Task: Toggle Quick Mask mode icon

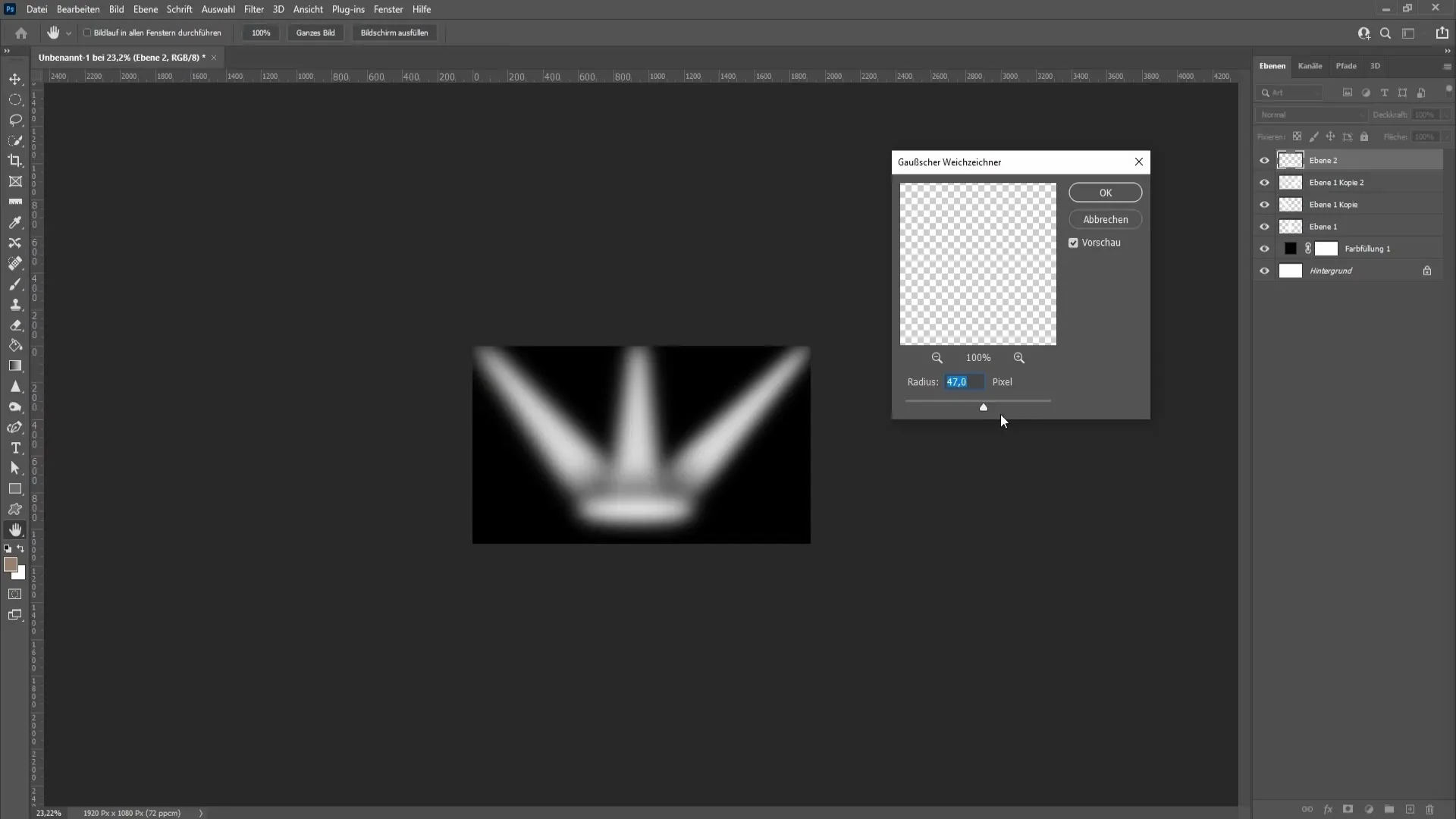Action: click(x=15, y=594)
